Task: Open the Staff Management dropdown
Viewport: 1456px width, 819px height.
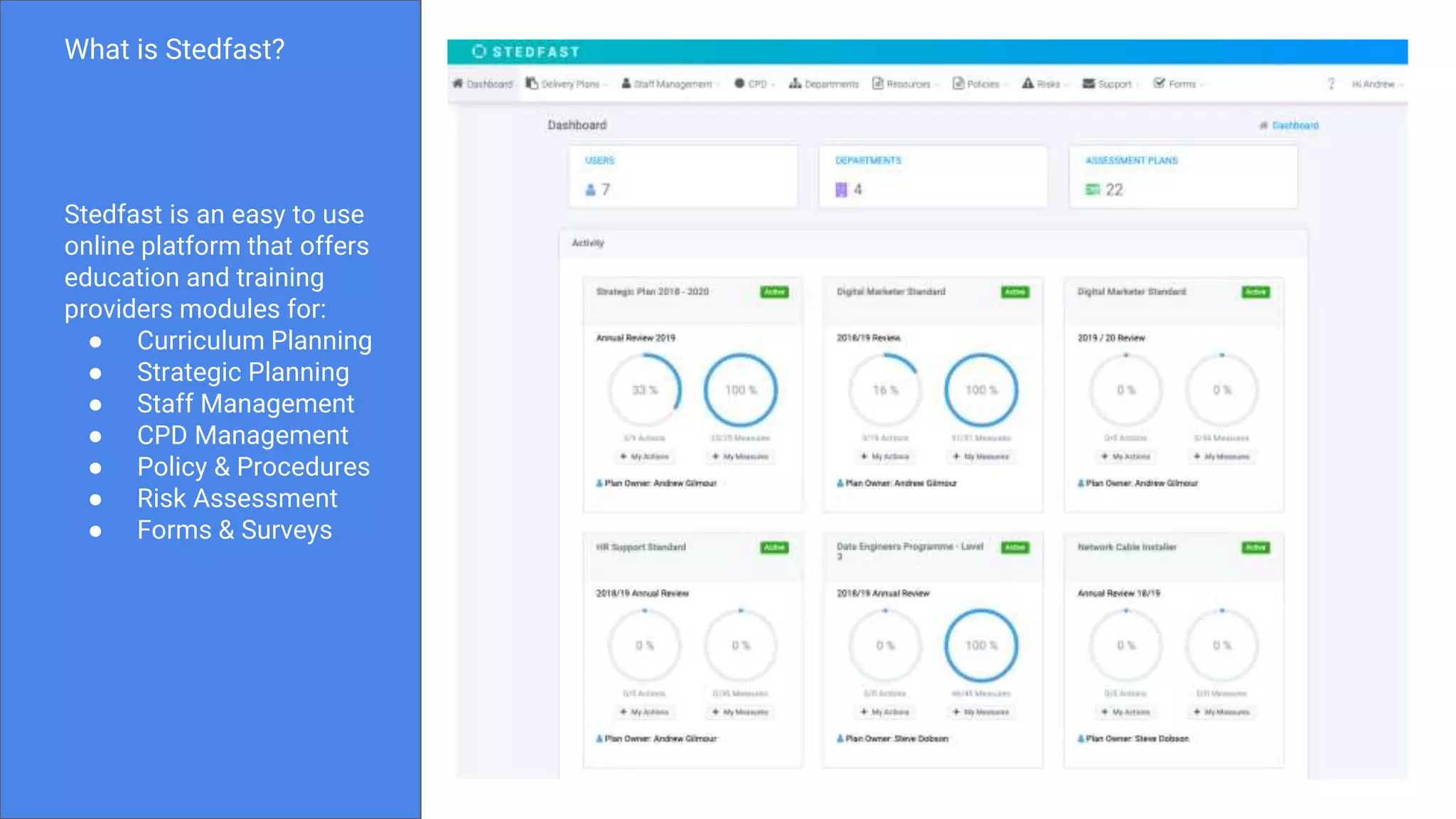Action: pos(671,84)
